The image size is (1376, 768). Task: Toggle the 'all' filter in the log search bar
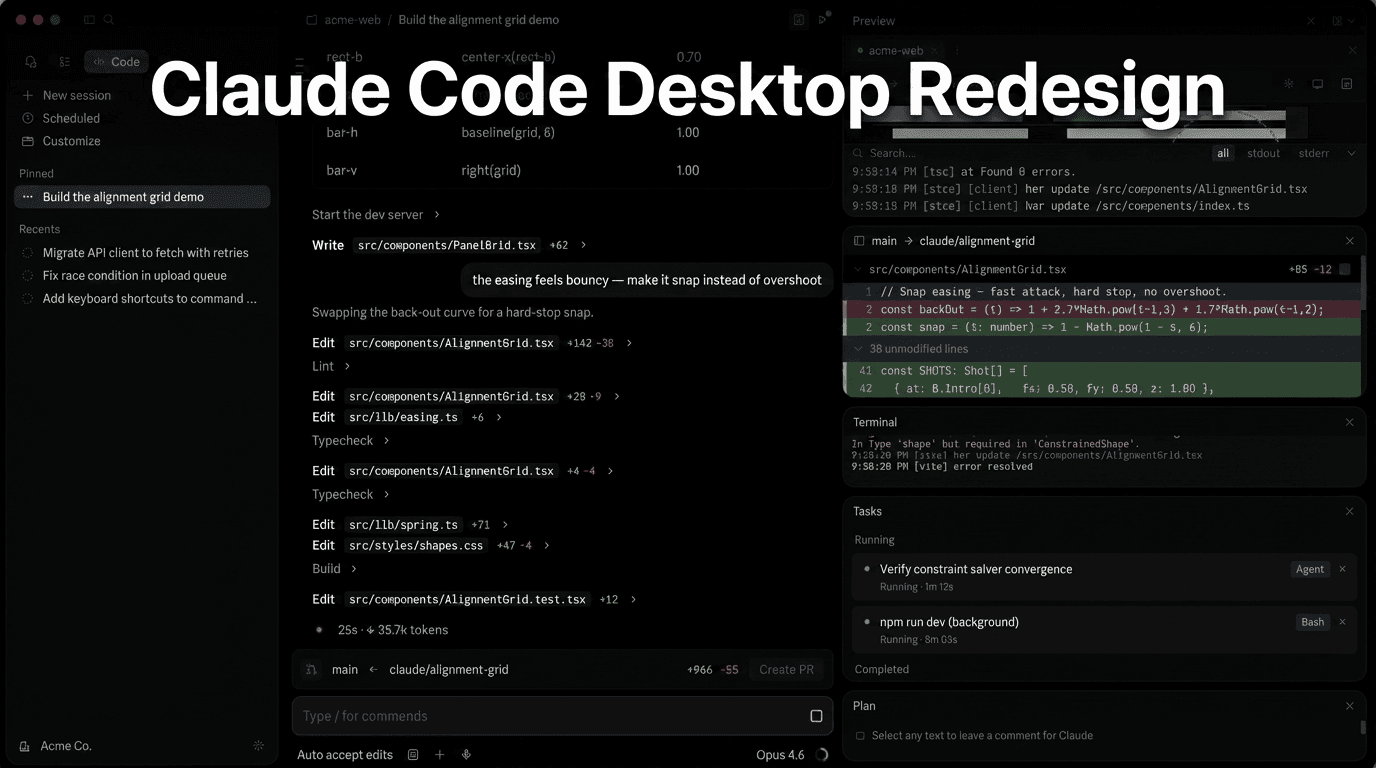click(x=1223, y=153)
